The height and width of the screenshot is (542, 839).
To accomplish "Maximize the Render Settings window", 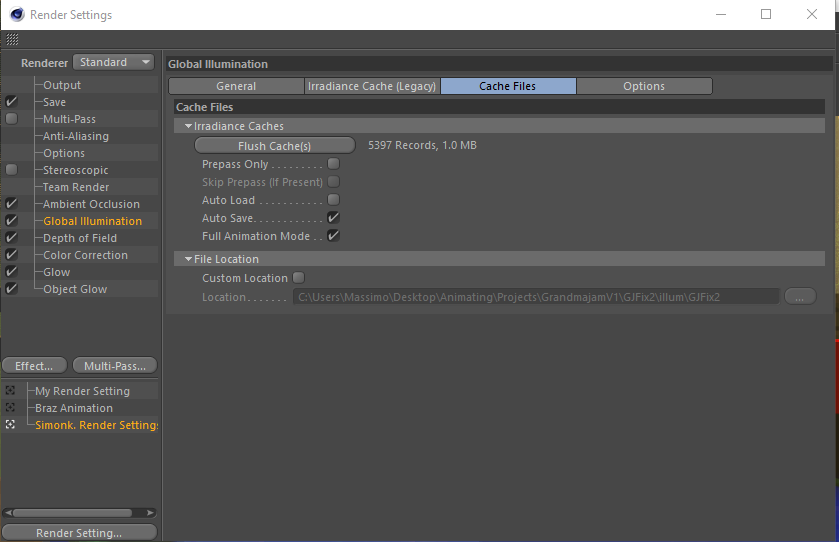I will 766,14.
